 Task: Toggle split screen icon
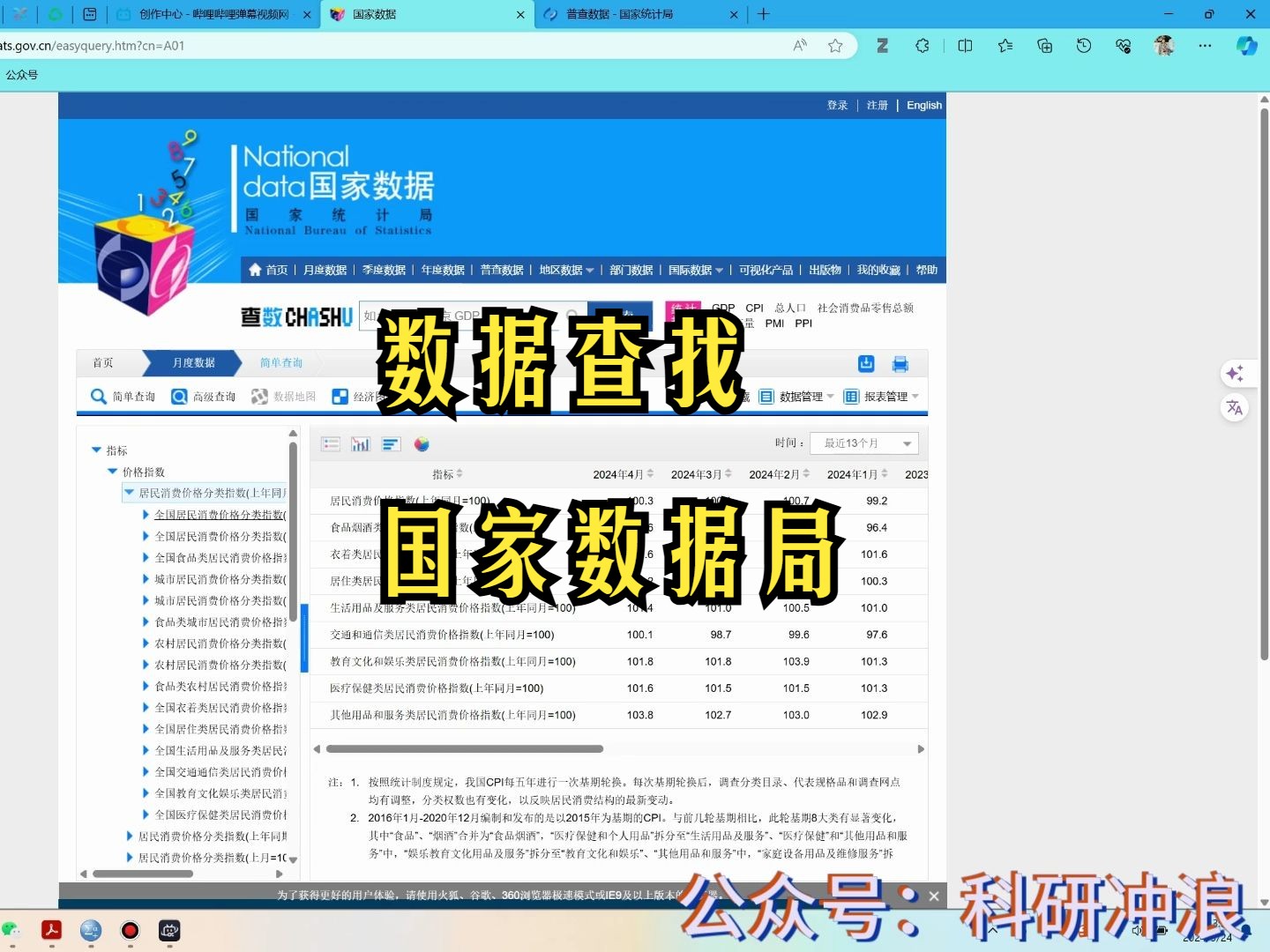point(965,45)
